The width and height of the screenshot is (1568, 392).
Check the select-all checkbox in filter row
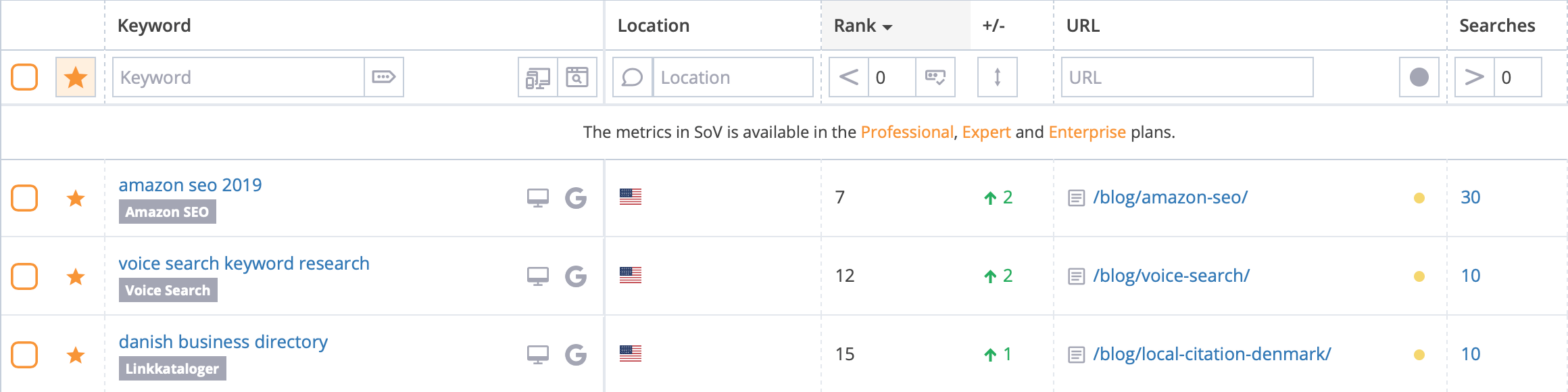(x=24, y=77)
